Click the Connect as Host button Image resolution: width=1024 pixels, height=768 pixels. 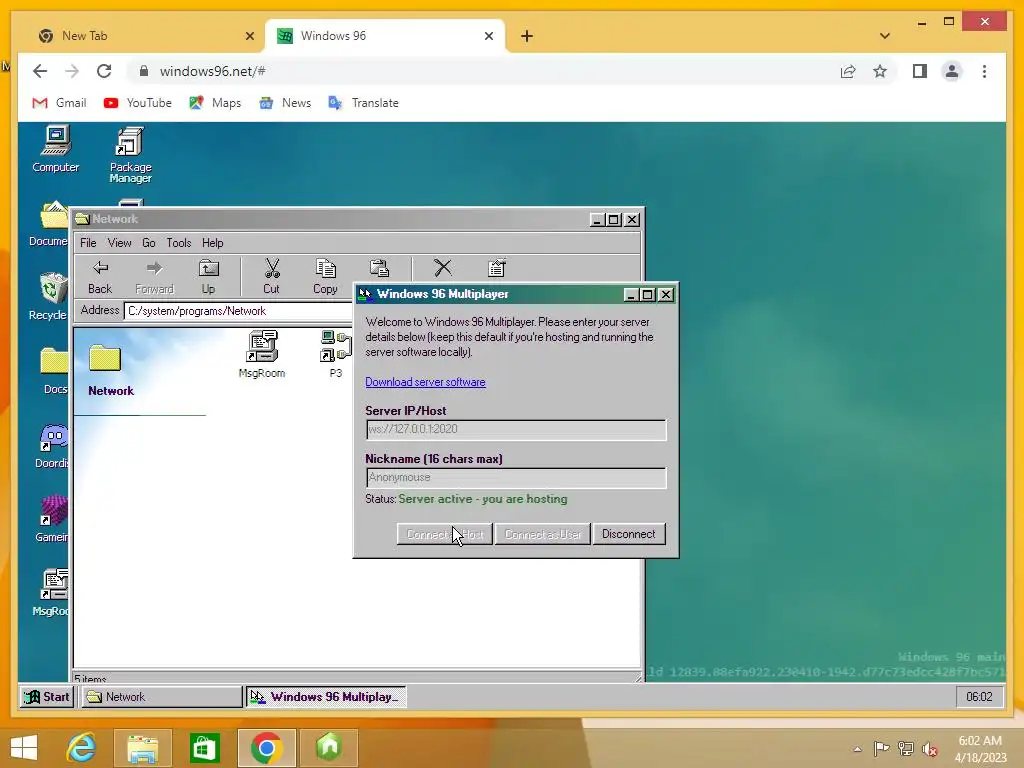pyautogui.click(x=445, y=534)
